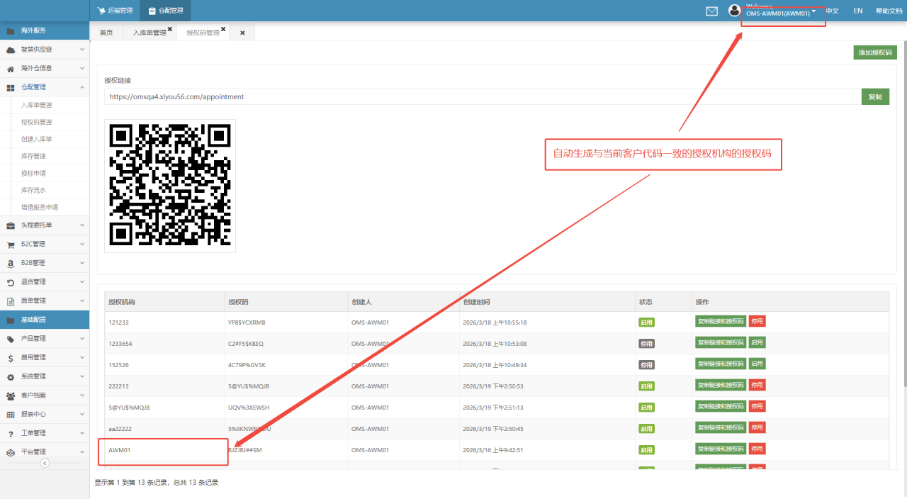Click the green 复制 button beside link
This screenshot has width=908, height=499.
(x=874, y=97)
